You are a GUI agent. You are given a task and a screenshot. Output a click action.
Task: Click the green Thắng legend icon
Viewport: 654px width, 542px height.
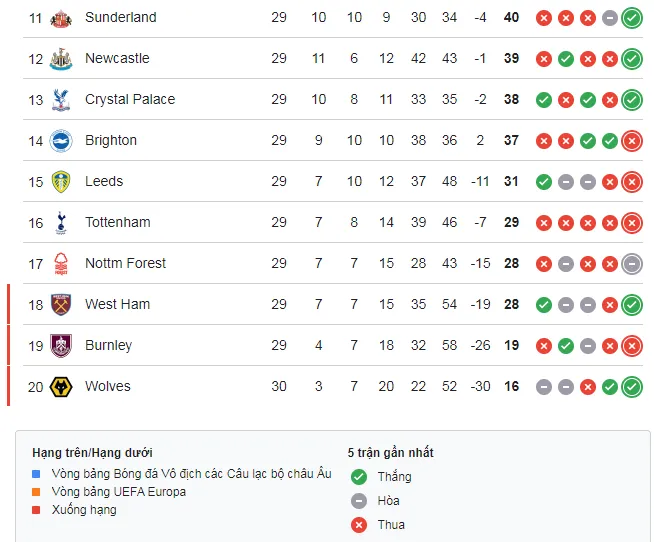[359, 477]
